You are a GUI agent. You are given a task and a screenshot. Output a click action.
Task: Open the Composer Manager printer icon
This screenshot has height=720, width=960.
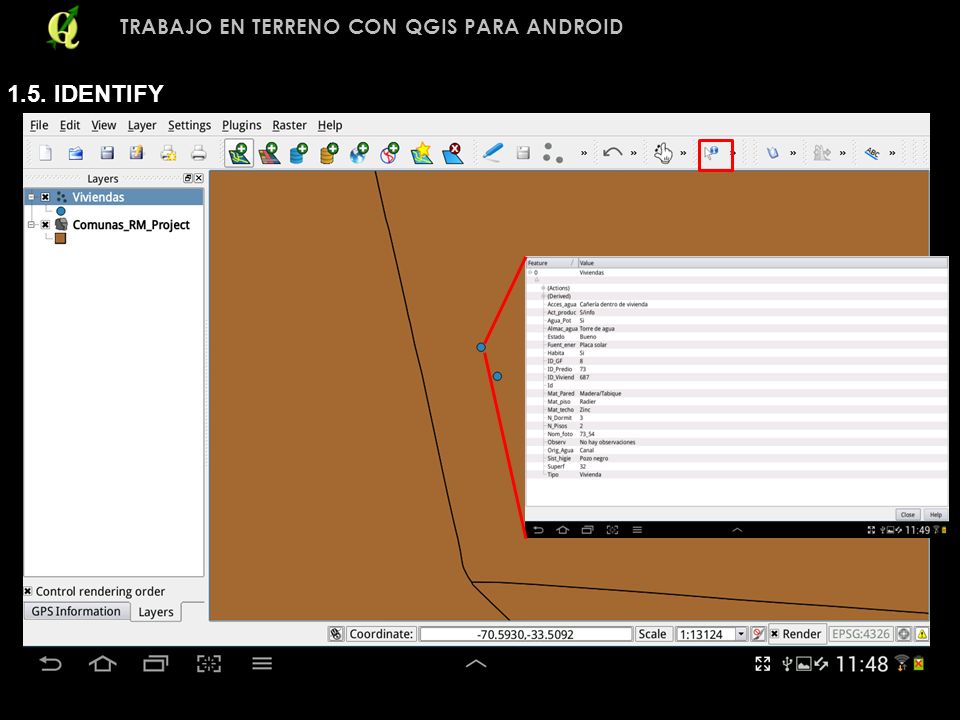198,152
